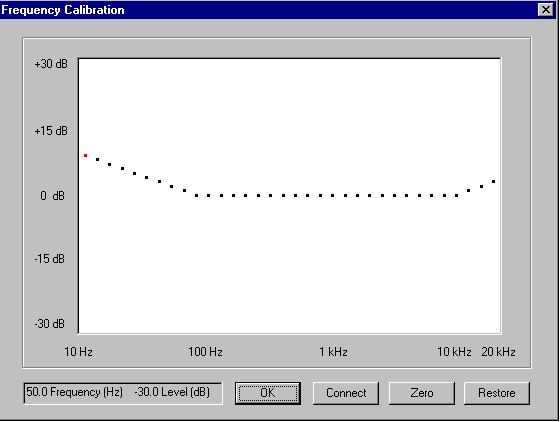The image size is (560, 422).
Task: Click the Connect button
Action: click(x=346, y=393)
